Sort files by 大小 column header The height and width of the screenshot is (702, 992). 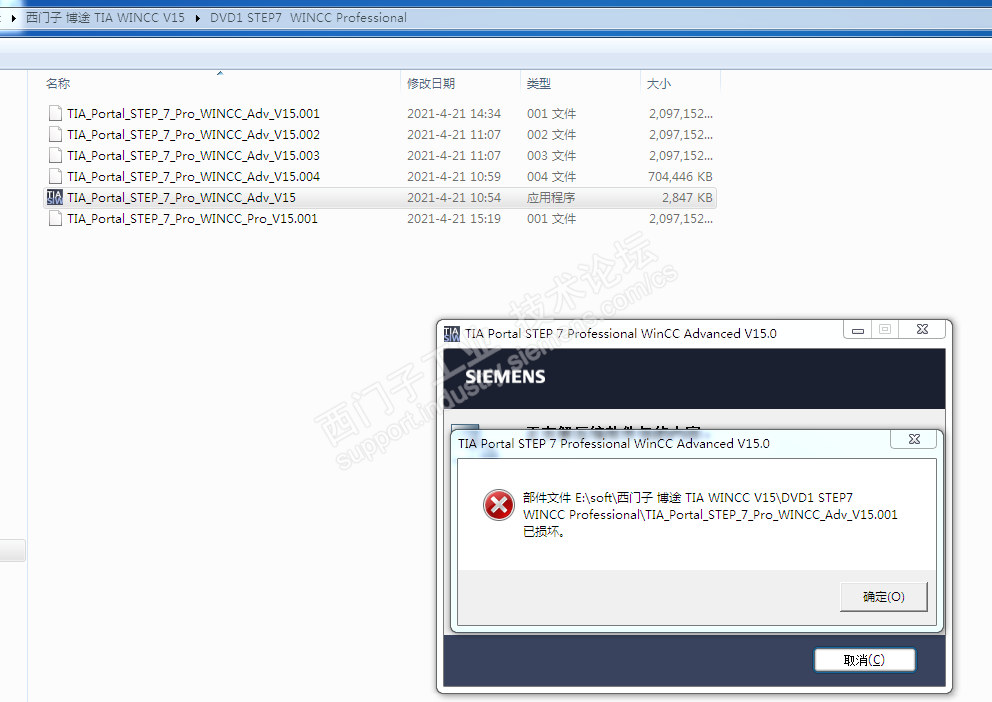click(x=659, y=83)
